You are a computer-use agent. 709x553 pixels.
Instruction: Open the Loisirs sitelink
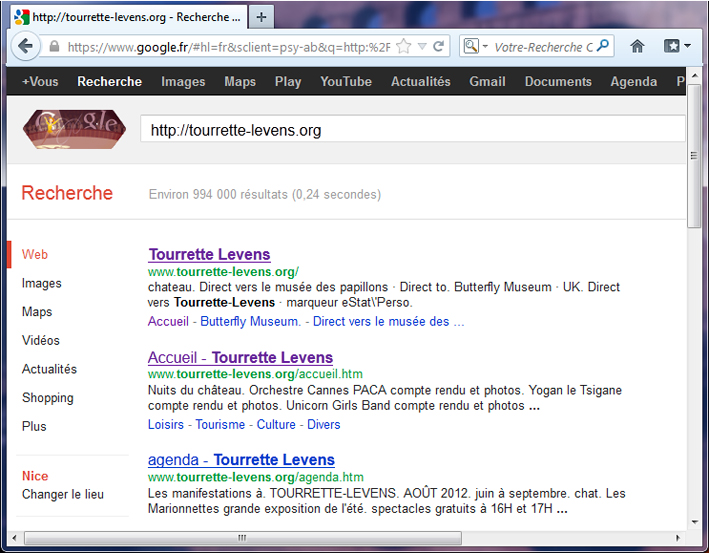tap(165, 425)
